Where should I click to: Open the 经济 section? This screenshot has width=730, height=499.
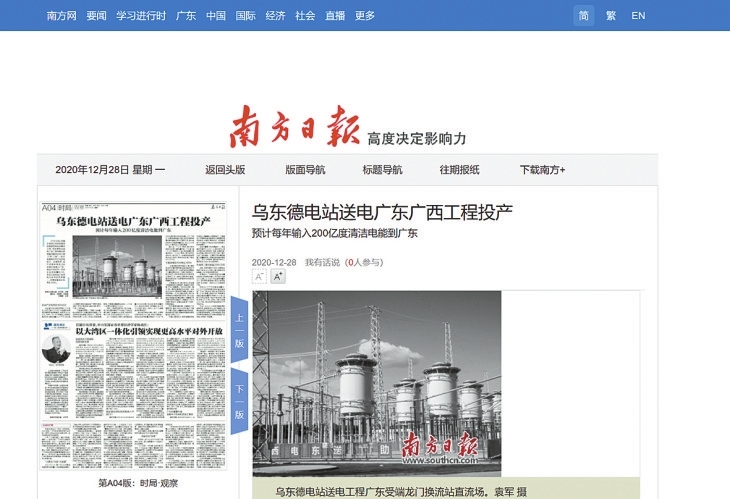[x=275, y=16]
